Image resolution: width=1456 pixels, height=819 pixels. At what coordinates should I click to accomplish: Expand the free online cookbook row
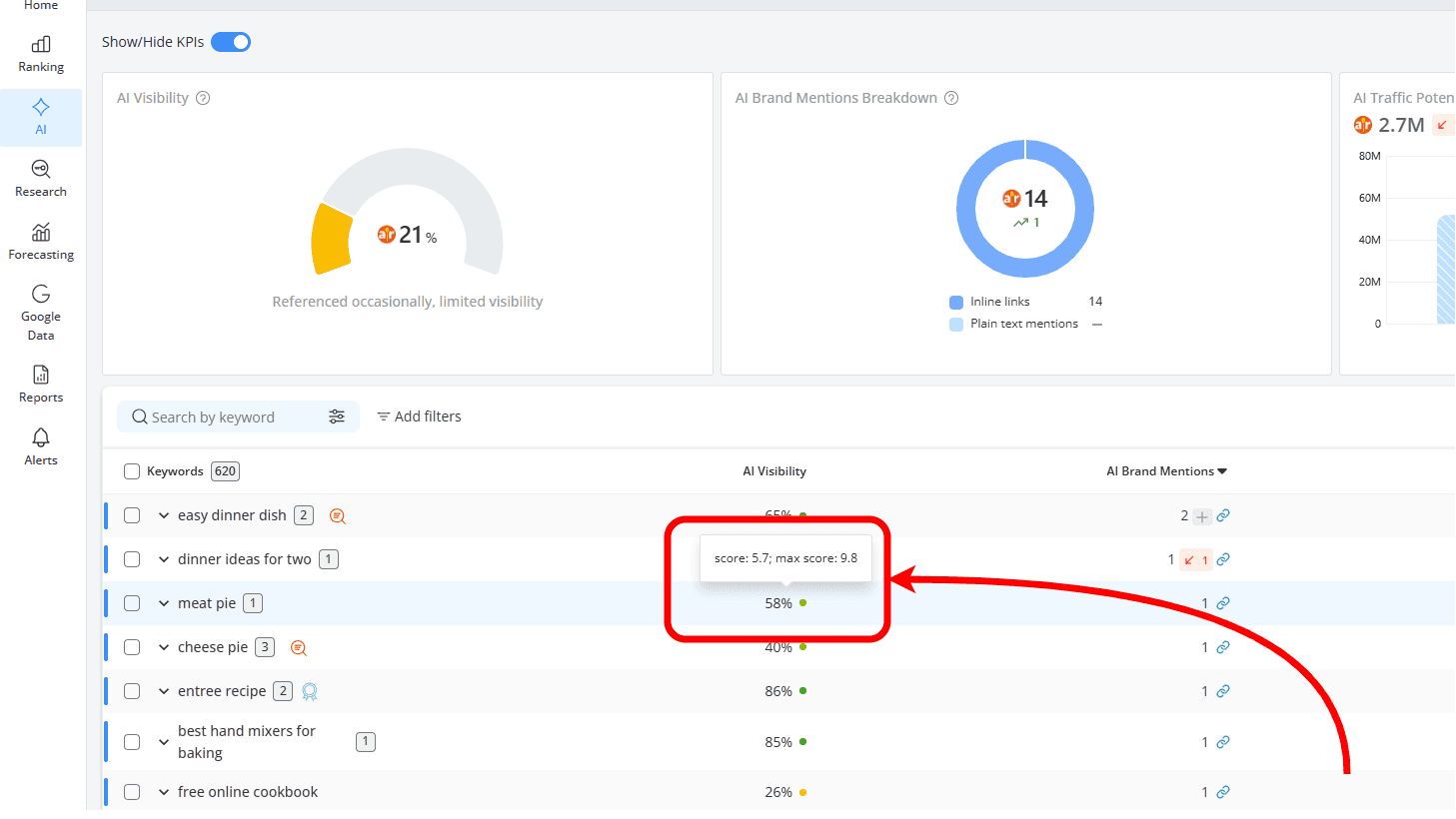[x=163, y=791]
